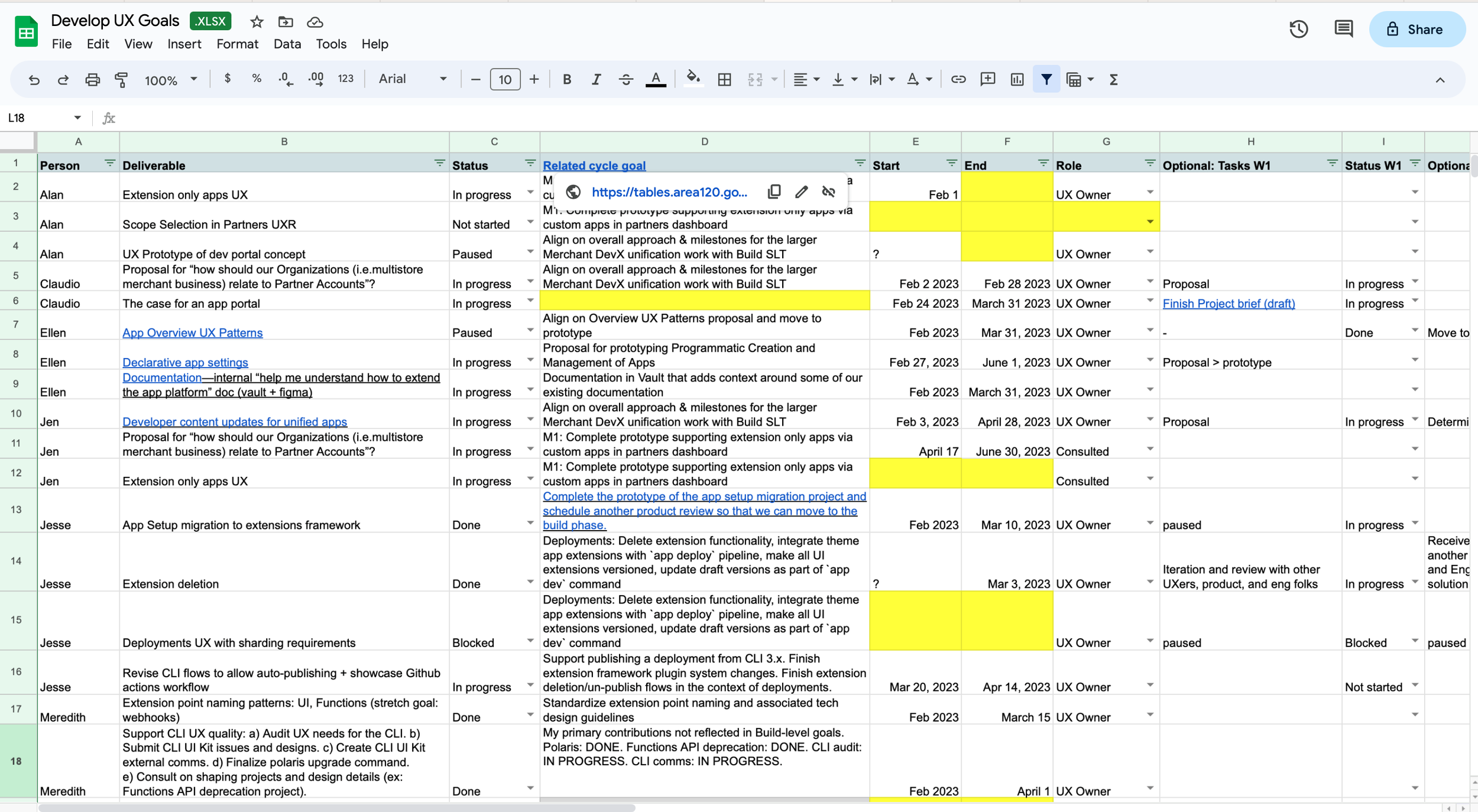The image size is (1478, 812).
Task: Click the insert comment icon
Action: [987, 79]
